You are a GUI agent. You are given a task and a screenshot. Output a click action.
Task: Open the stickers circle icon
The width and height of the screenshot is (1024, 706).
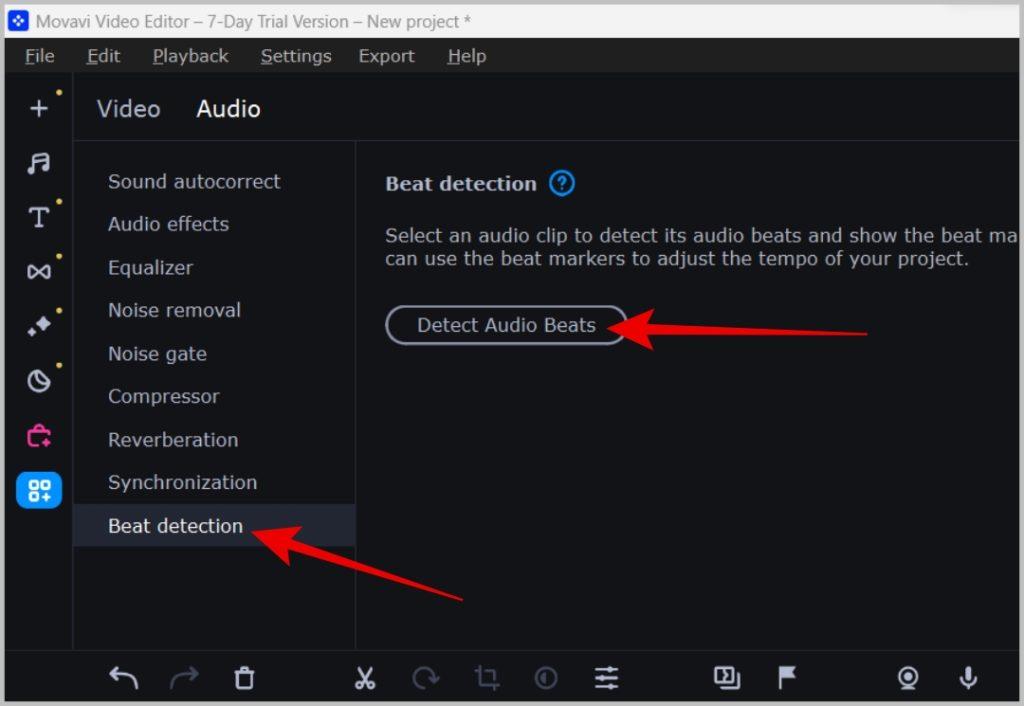[39, 380]
